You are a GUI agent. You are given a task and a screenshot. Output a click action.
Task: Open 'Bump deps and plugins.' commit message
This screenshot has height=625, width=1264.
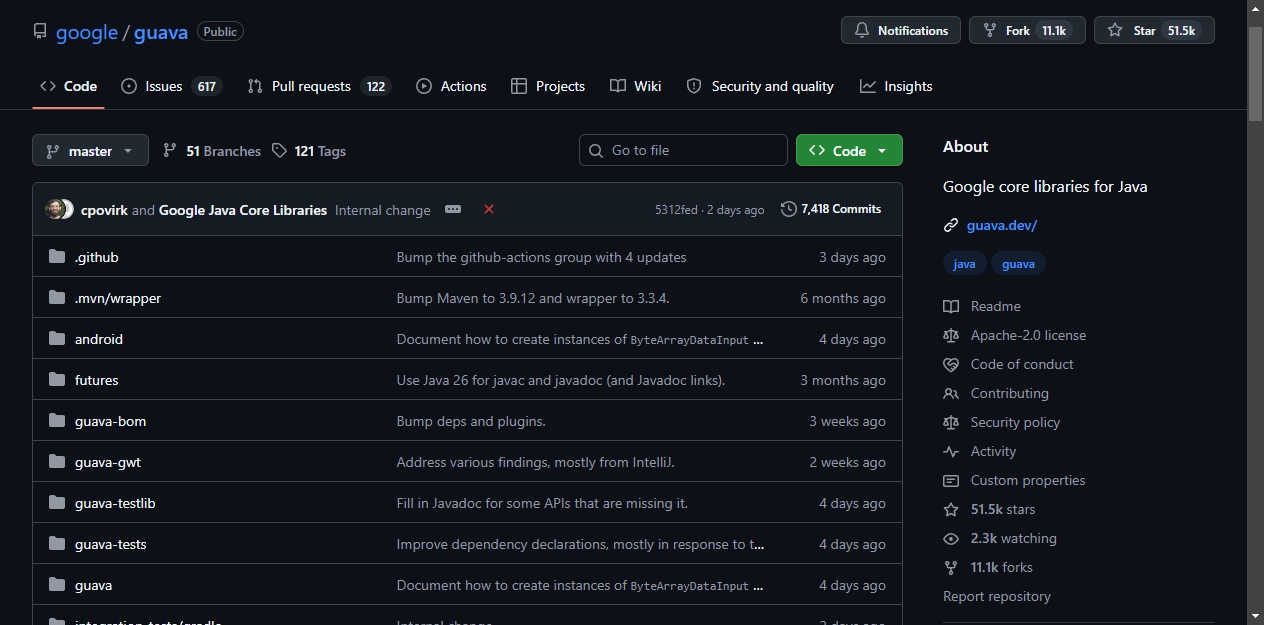tap(471, 421)
